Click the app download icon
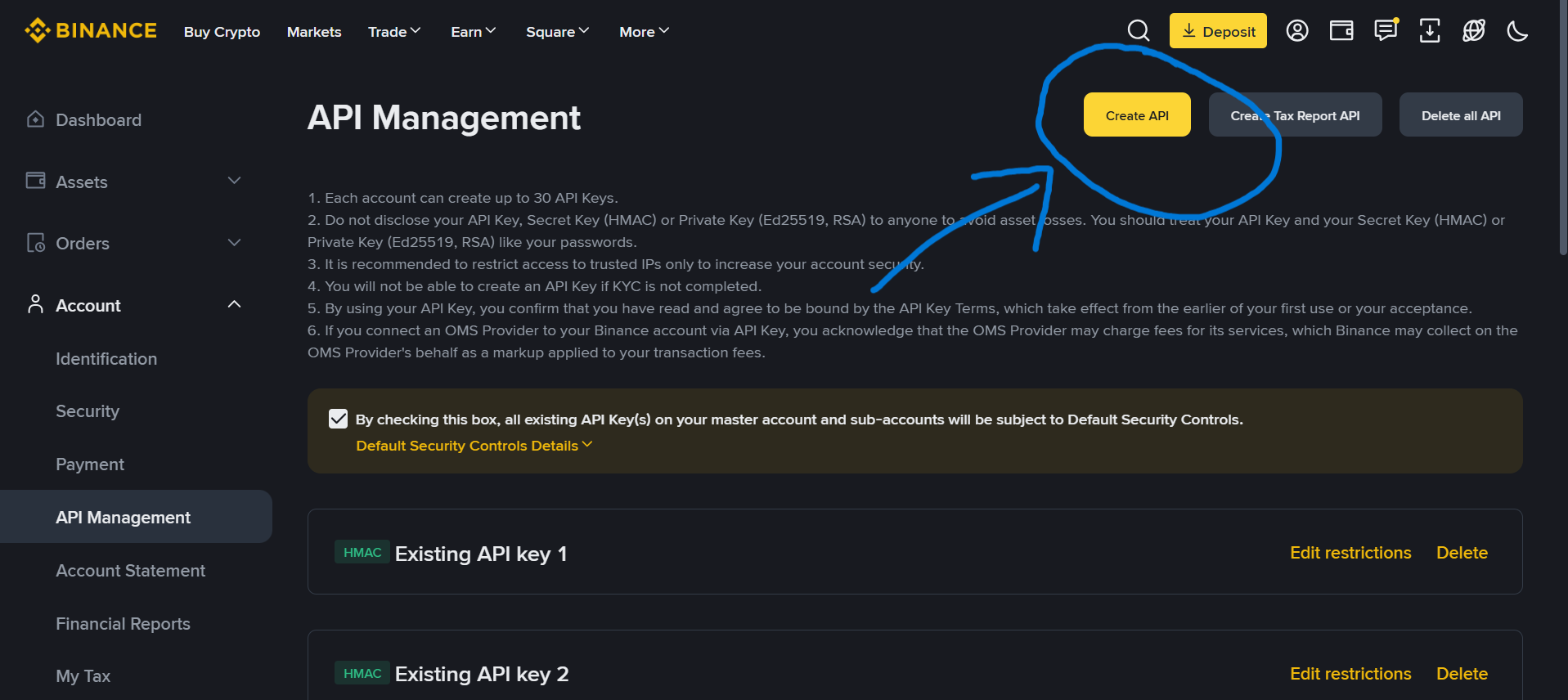1568x700 pixels. coord(1430,31)
